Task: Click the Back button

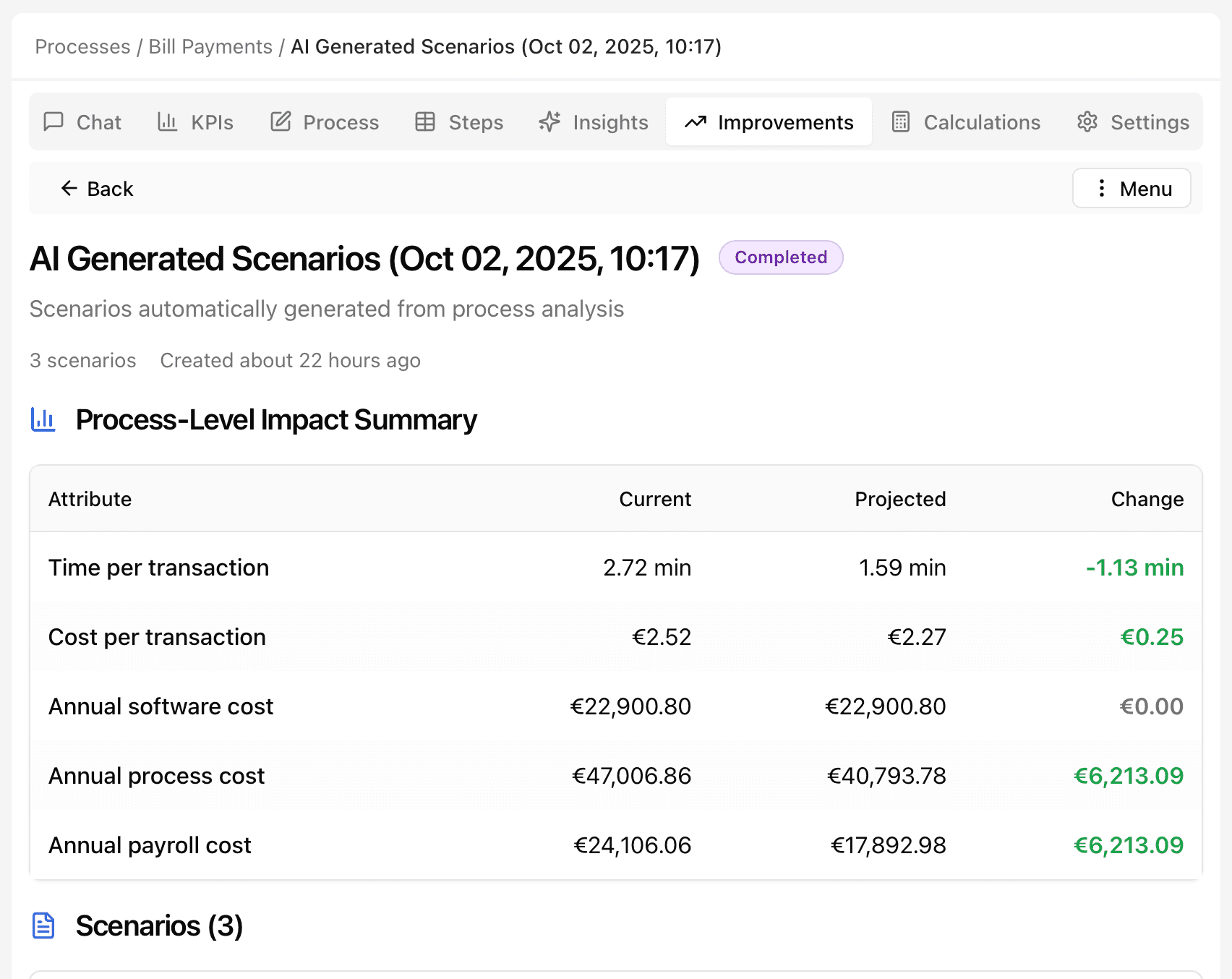Action: pos(95,188)
